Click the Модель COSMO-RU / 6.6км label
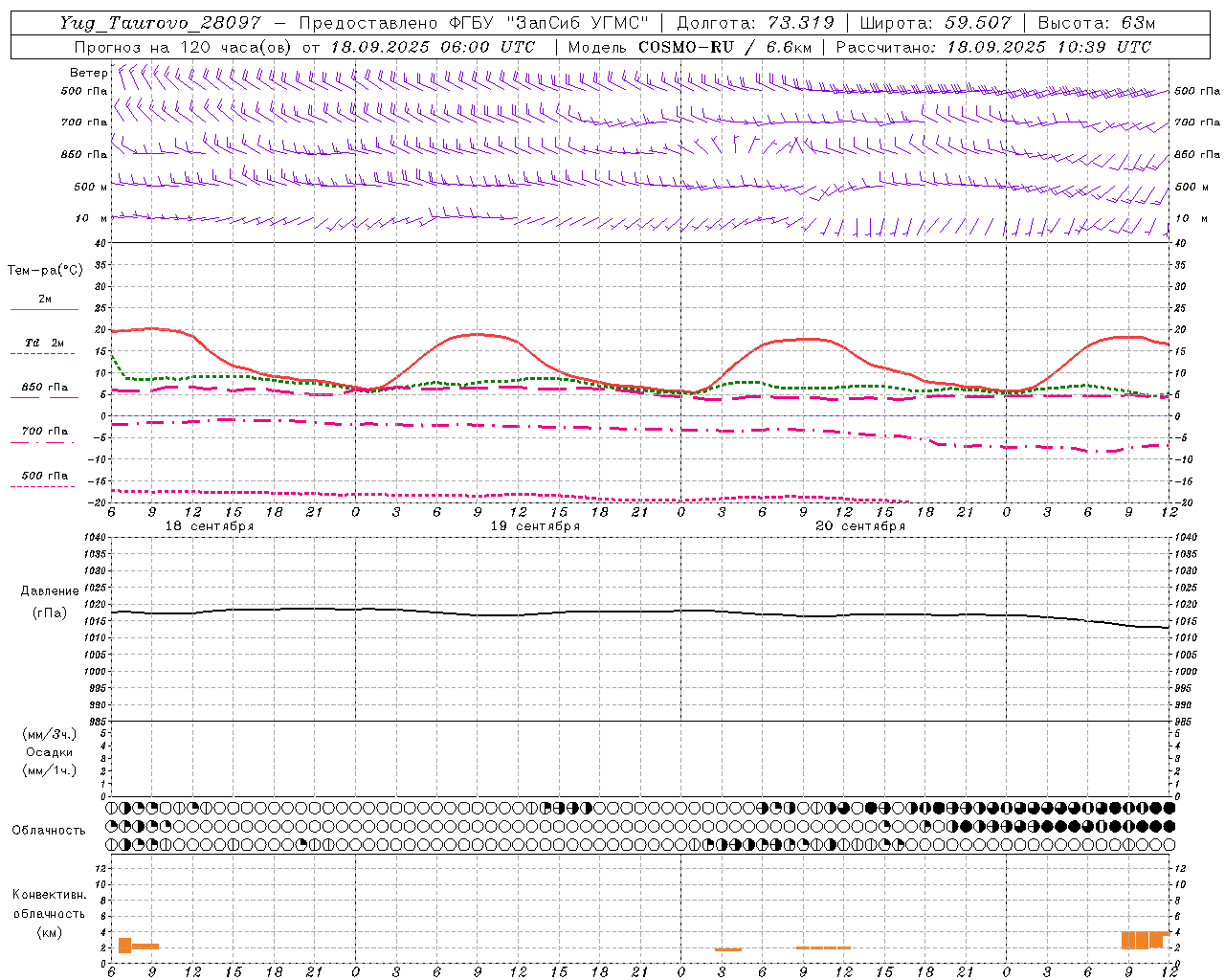 [x=690, y=47]
